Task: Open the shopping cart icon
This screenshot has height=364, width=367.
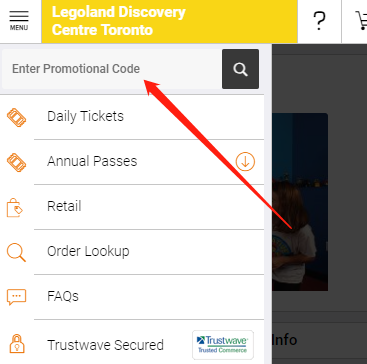Action: (x=361, y=21)
